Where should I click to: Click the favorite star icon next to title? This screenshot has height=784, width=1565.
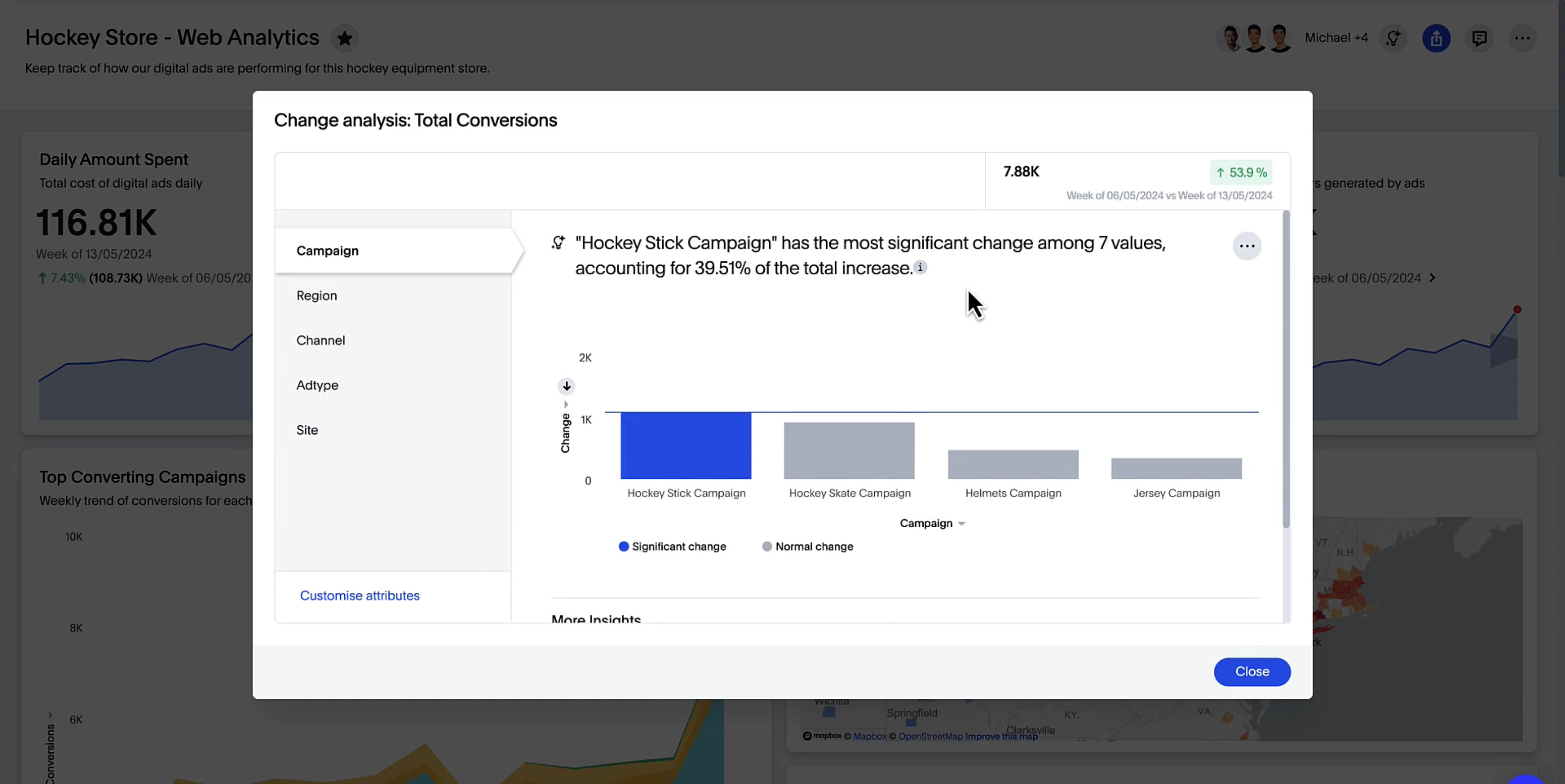pyautogui.click(x=344, y=38)
